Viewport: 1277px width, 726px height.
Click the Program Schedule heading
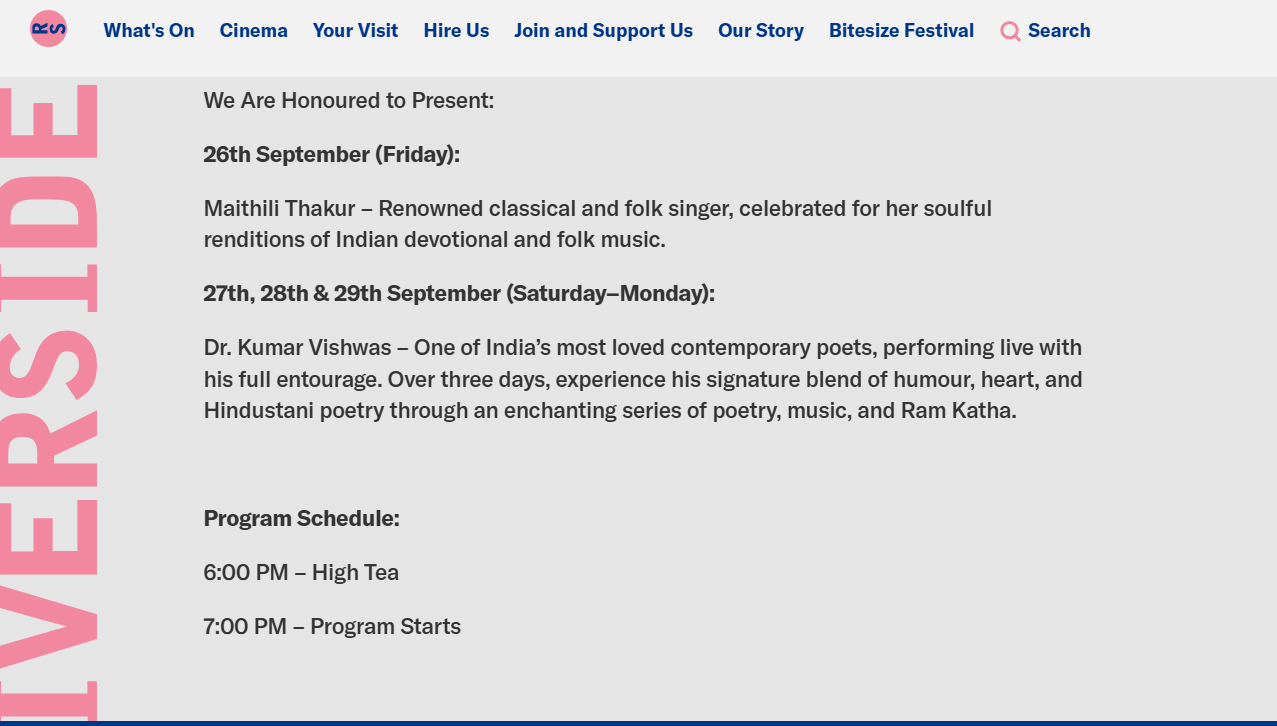pos(301,519)
